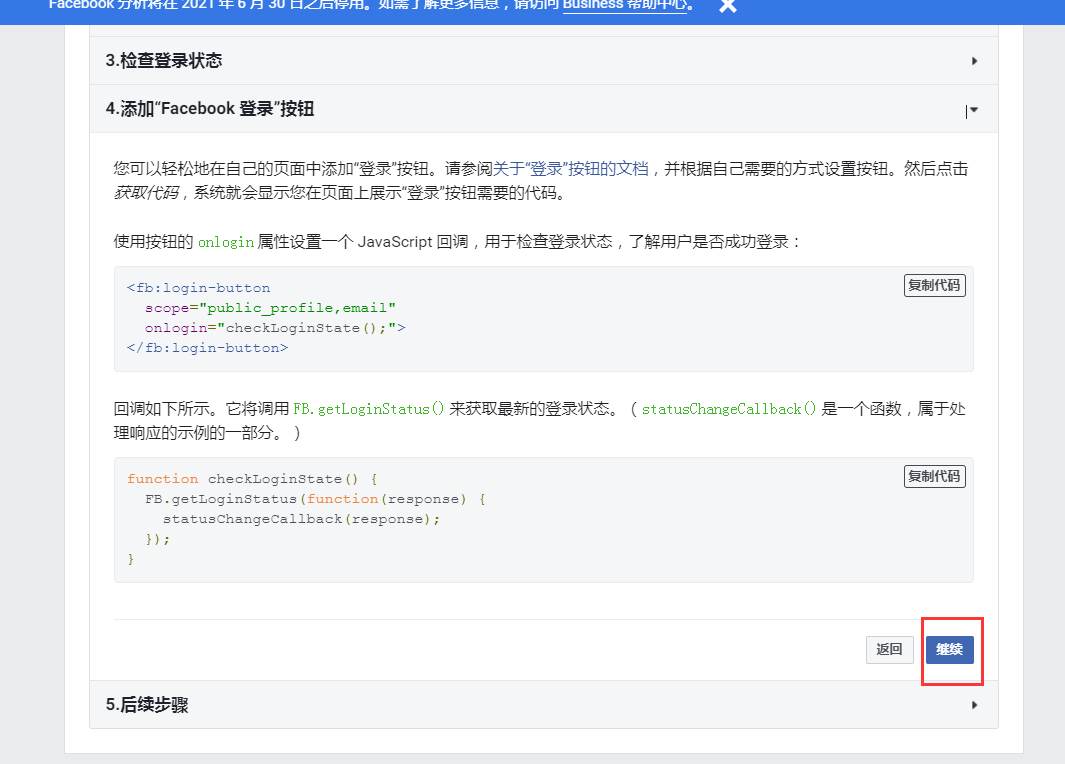
Task: Click the blue 继续 button
Action: [950, 650]
